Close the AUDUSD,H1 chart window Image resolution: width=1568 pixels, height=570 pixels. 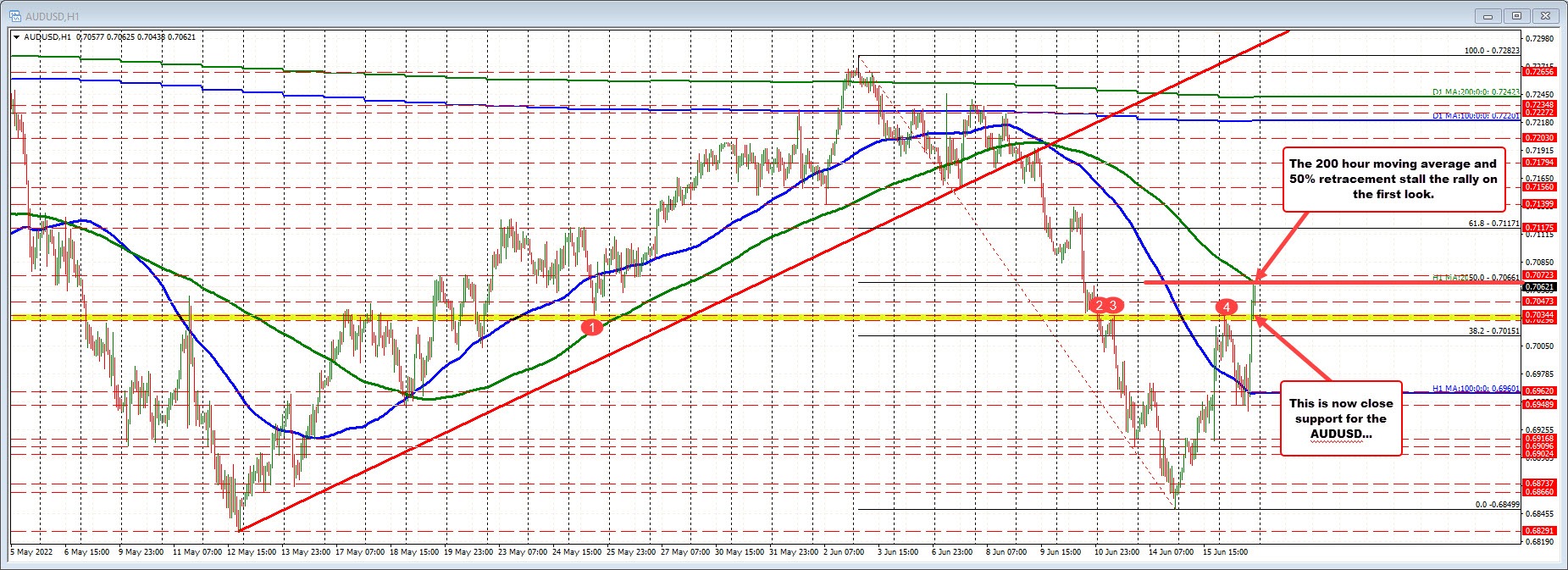(x=1546, y=15)
